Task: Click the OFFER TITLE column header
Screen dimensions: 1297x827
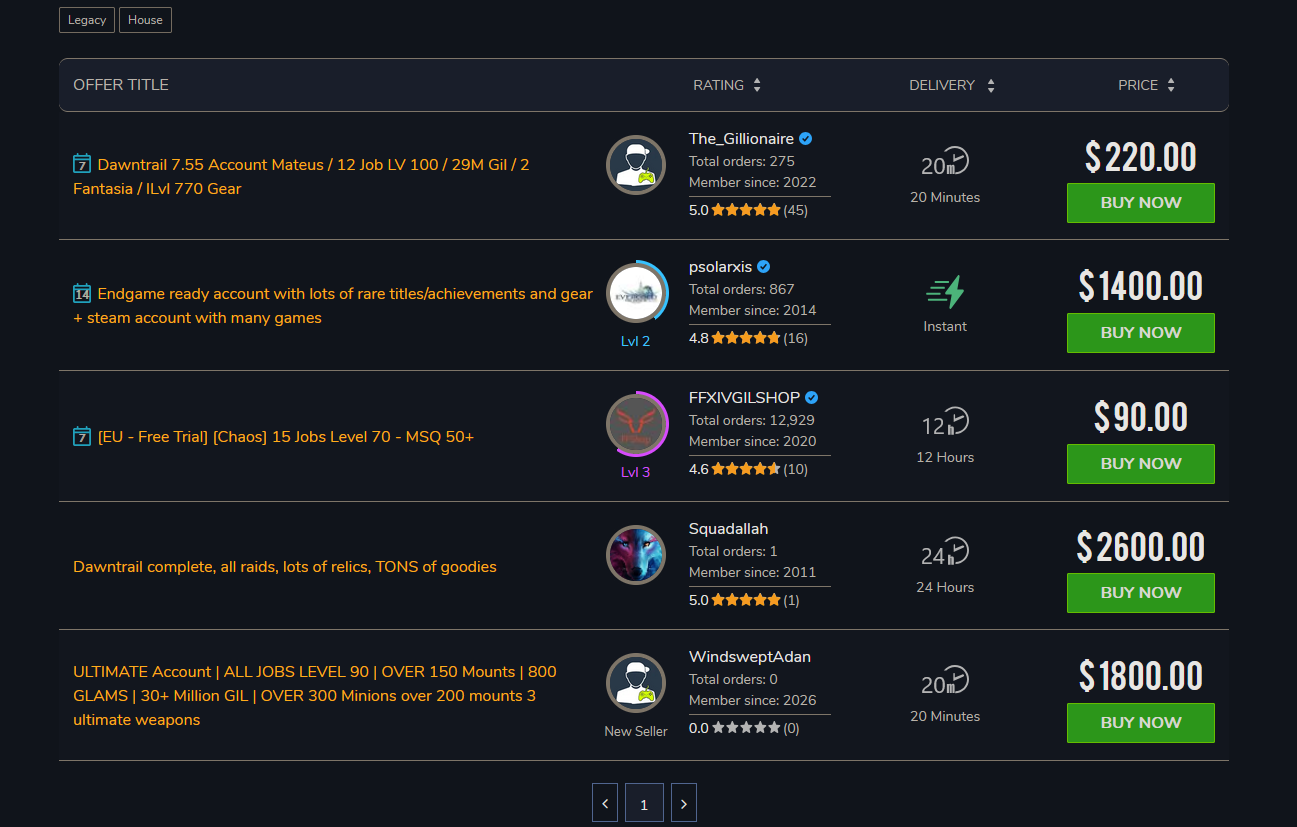Action: 121,85
